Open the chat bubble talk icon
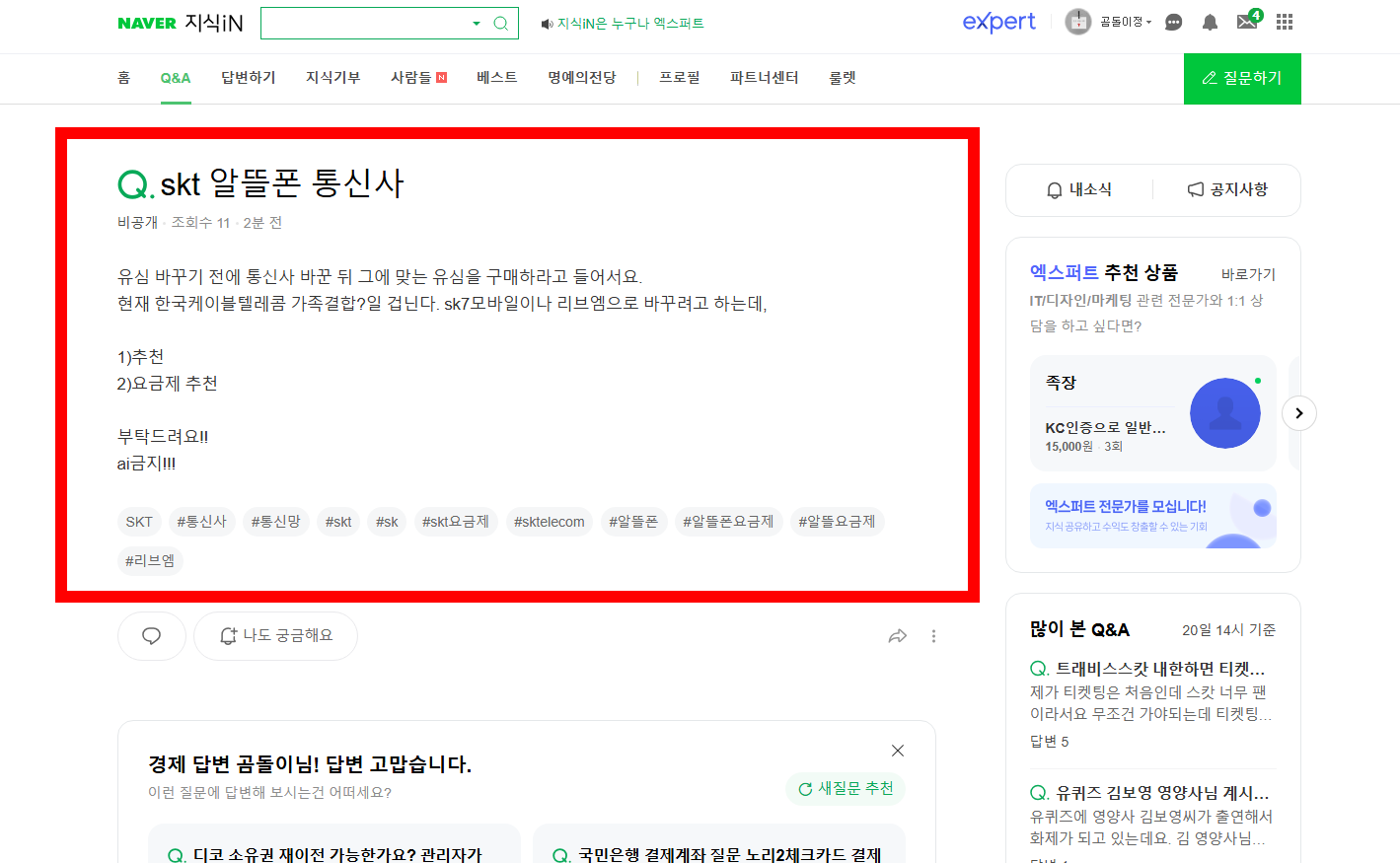The width and height of the screenshot is (1400, 863). coord(1173,22)
